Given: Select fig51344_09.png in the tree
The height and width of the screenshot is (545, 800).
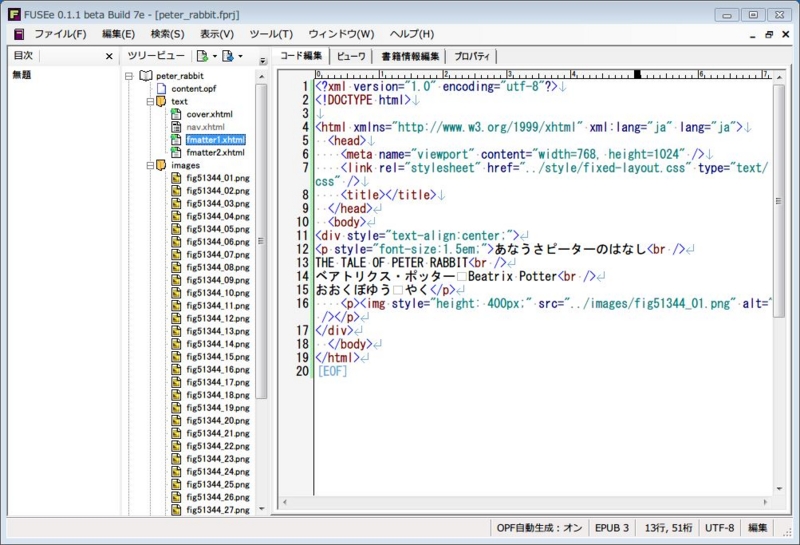Looking at the screenshot, I should [218, 280].
